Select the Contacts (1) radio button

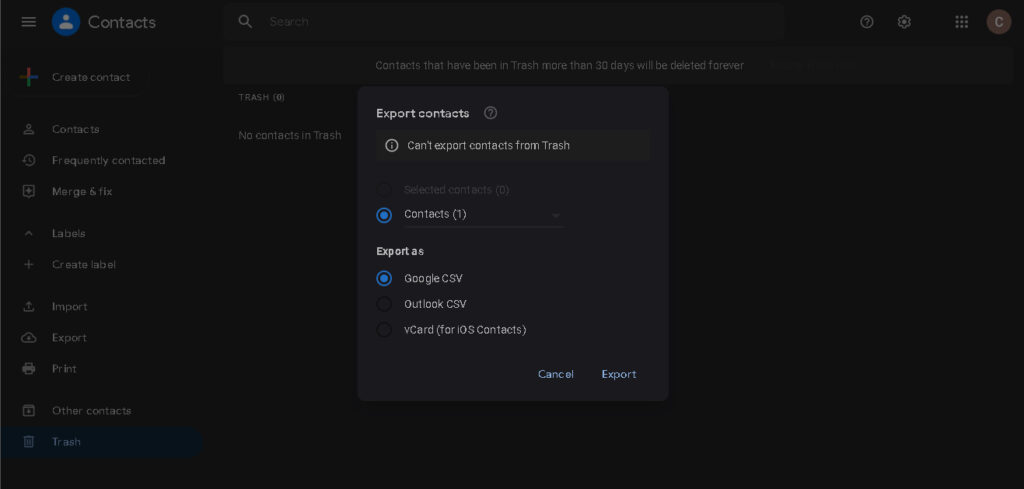pos(384,215)
